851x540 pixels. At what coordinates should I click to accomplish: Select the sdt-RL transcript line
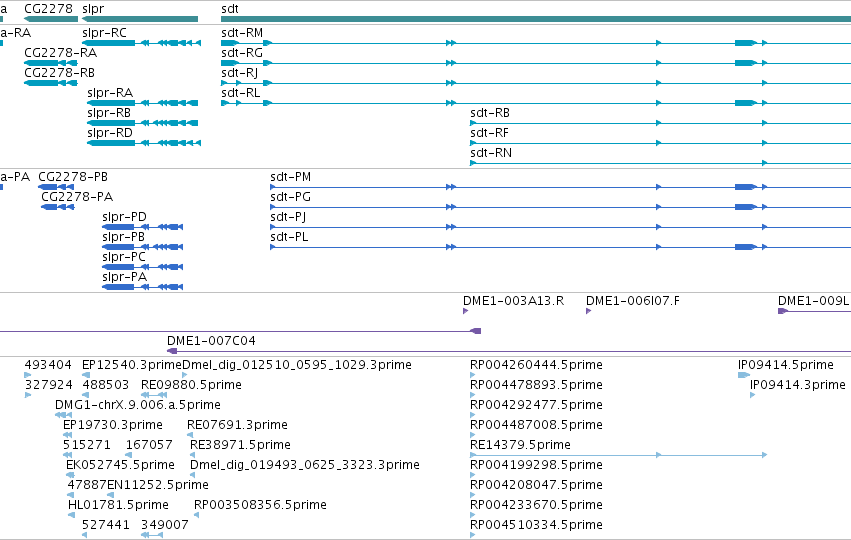click(x=536, y=103)
